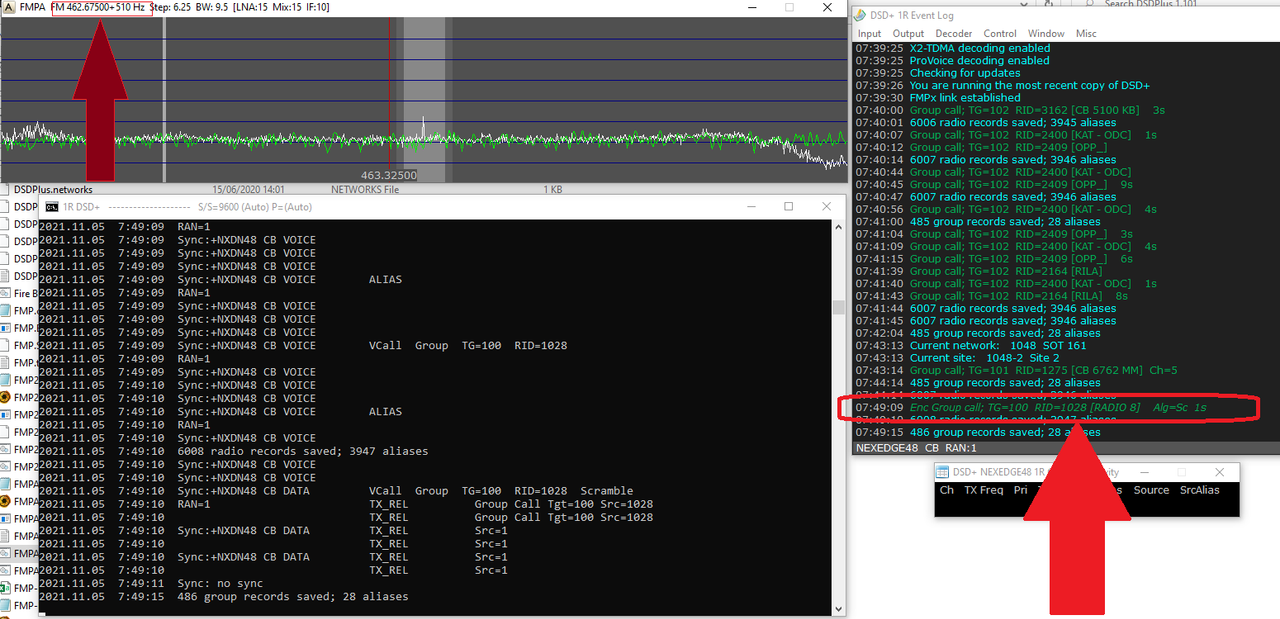Click the 463.32500 frequency label on spectrum
The image size is (1280, 619).
point(389,175)
